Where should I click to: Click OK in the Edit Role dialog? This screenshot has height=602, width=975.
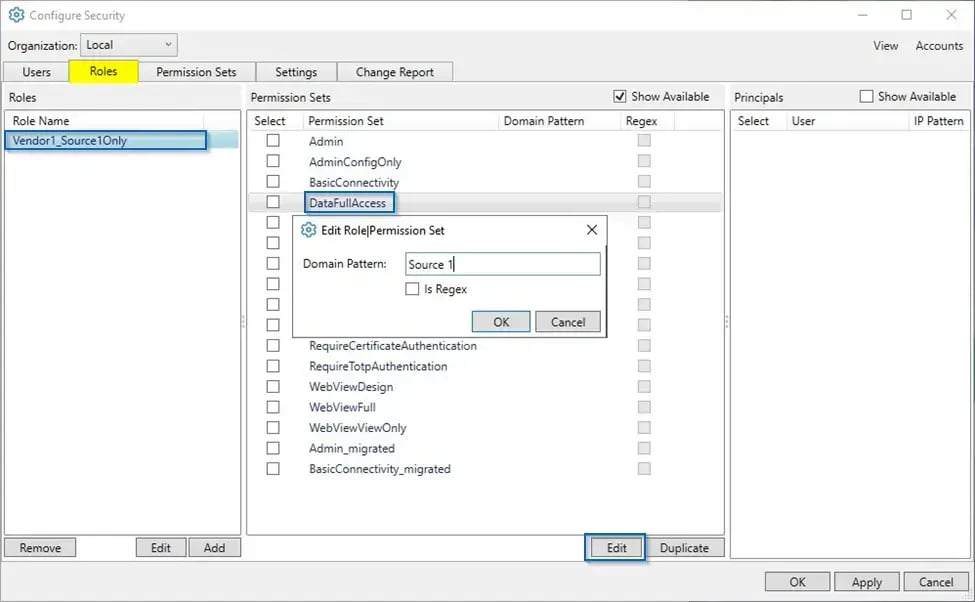pos(500,321)
